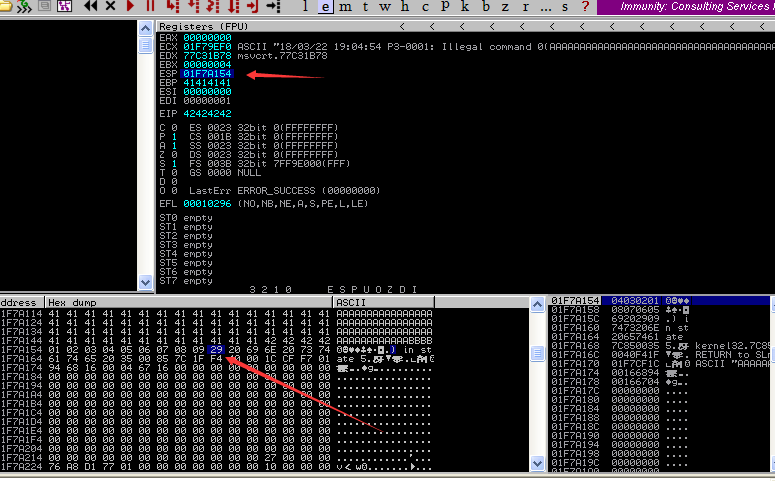Click the Hex dump column header
This screenshot has width=775, height=481.
click(x=188, y=303)
